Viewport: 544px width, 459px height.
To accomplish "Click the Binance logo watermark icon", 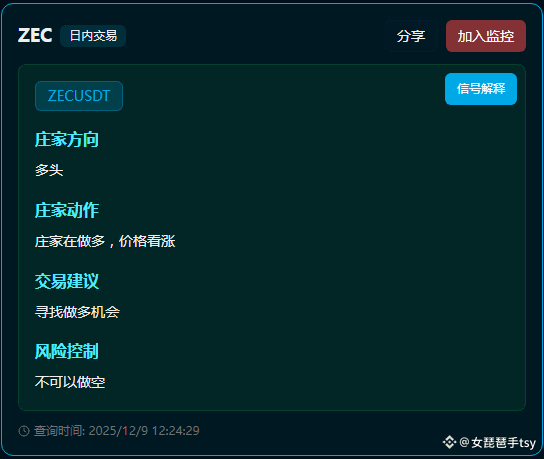I will tap(449, 442).
